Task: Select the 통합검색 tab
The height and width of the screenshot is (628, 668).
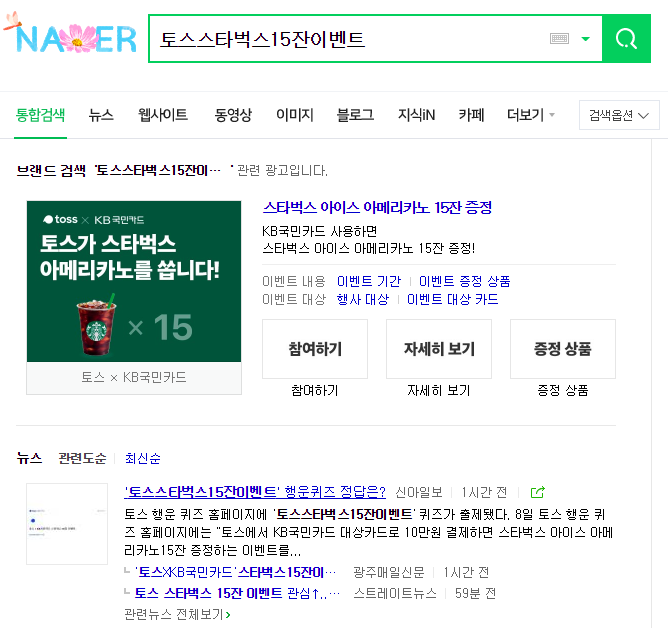Action: (40, 115)
